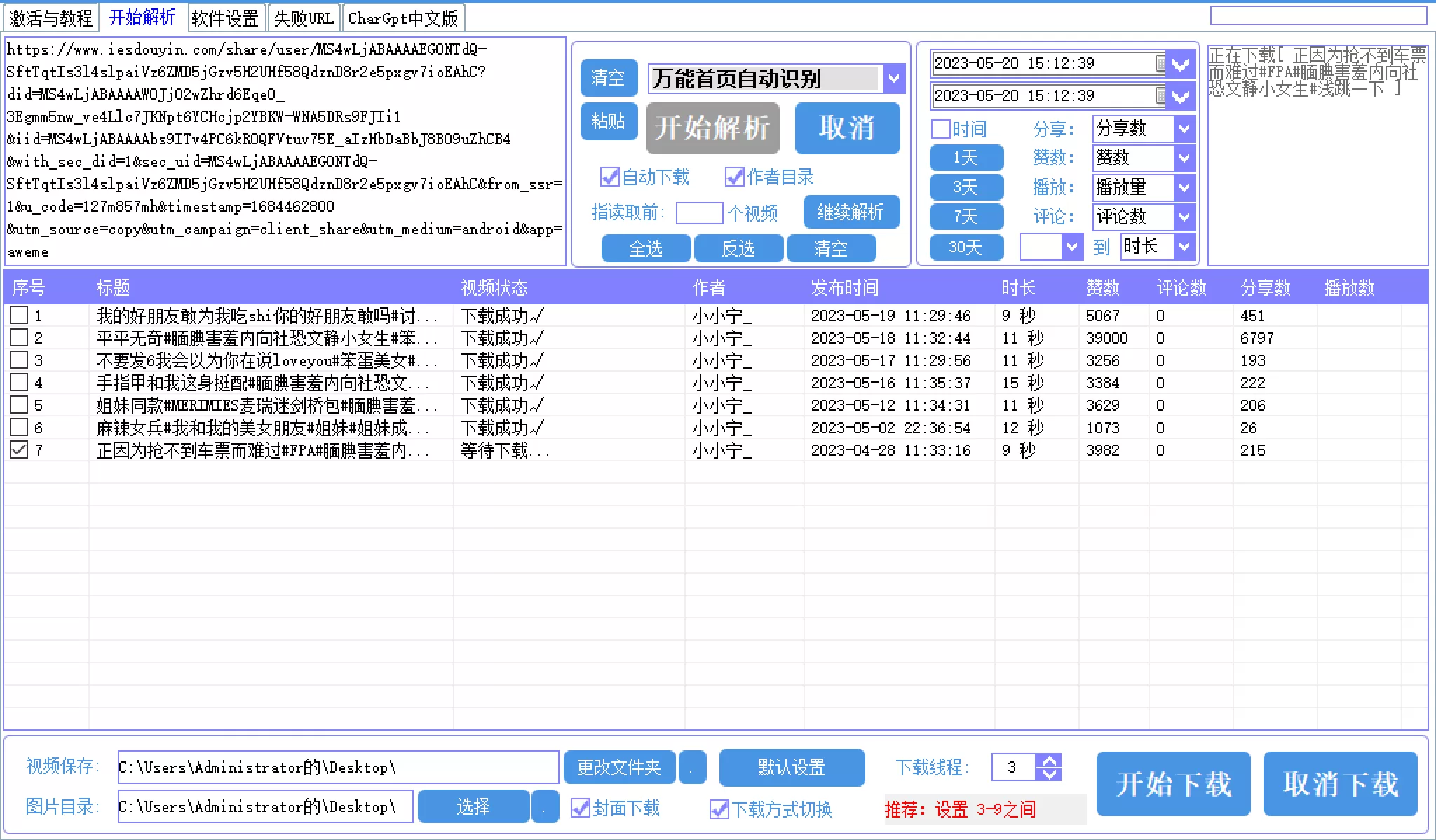Click the small dot button beside 更改文件夹

point(692,767)
